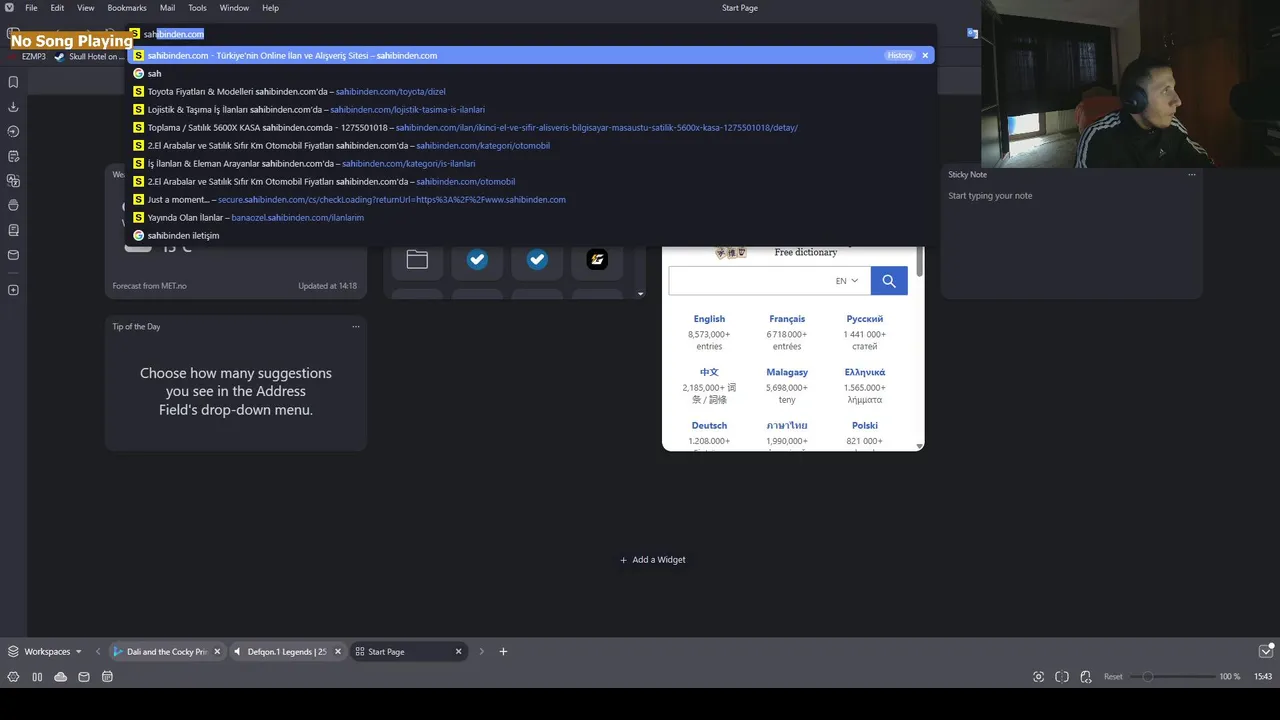Select the 'Yayında Olan İlanlar' suggestion

point(531,218)
